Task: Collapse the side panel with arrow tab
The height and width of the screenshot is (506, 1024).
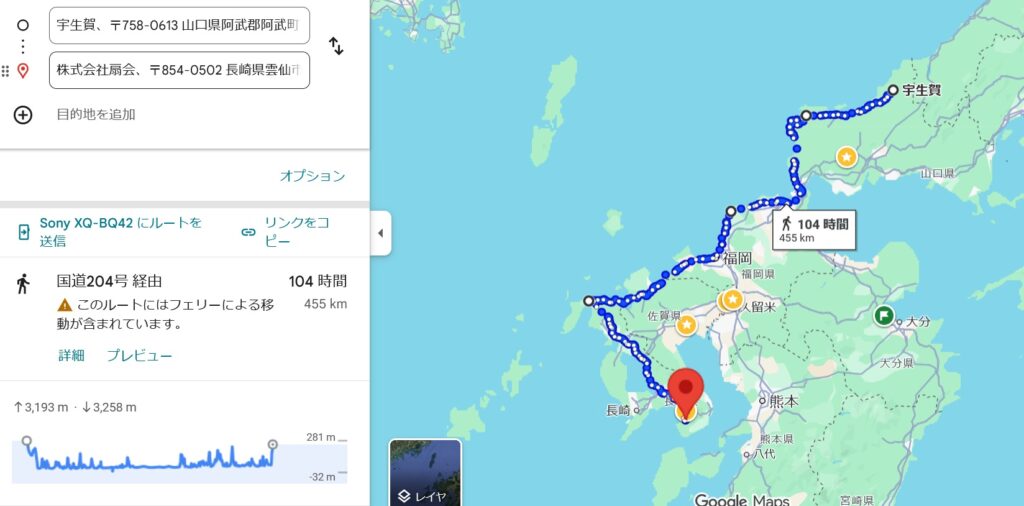Action: tap(381, 233)
